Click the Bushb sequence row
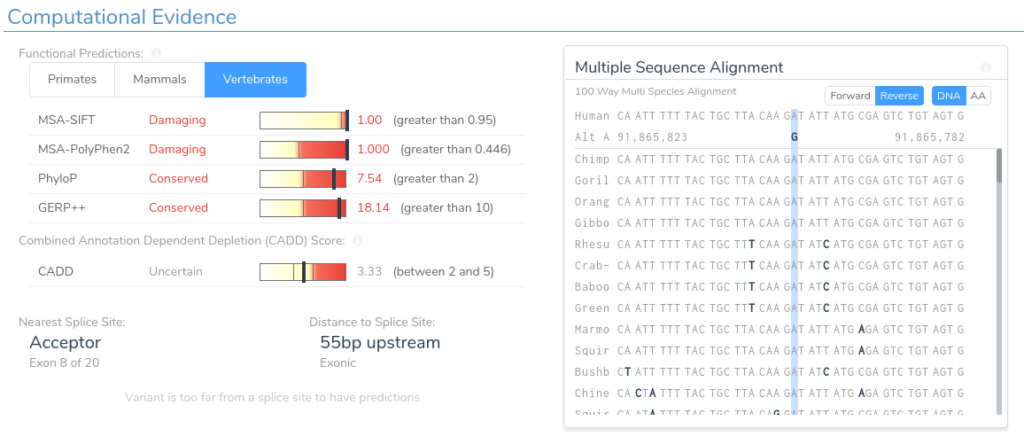 point(769,372)
